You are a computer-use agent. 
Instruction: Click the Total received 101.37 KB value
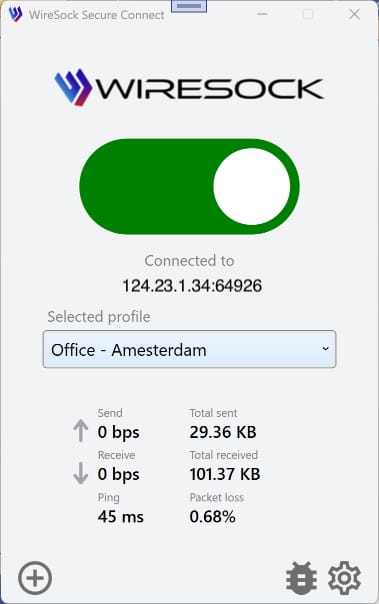[x=225, y=474]
